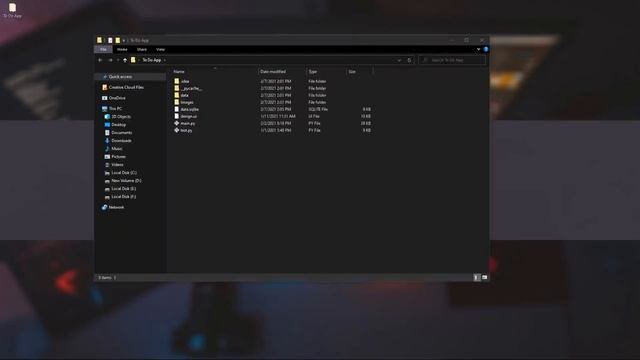
Task: Select the main.py Python file icon
Action: coord(177,123)
